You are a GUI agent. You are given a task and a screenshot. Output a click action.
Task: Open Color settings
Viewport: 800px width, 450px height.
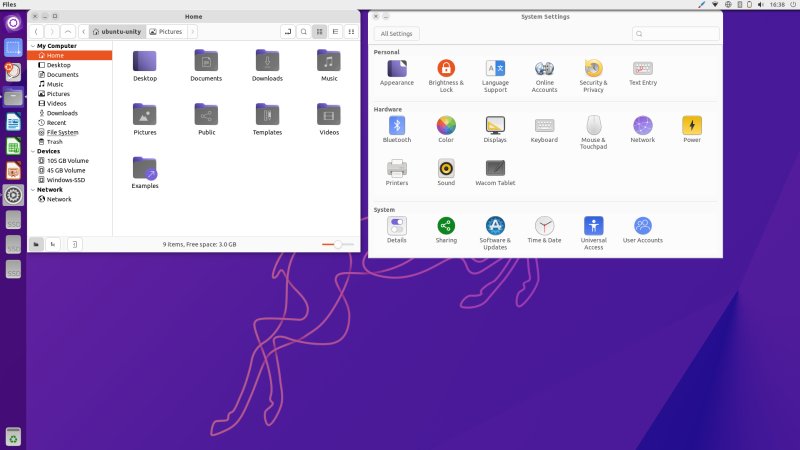446,129
